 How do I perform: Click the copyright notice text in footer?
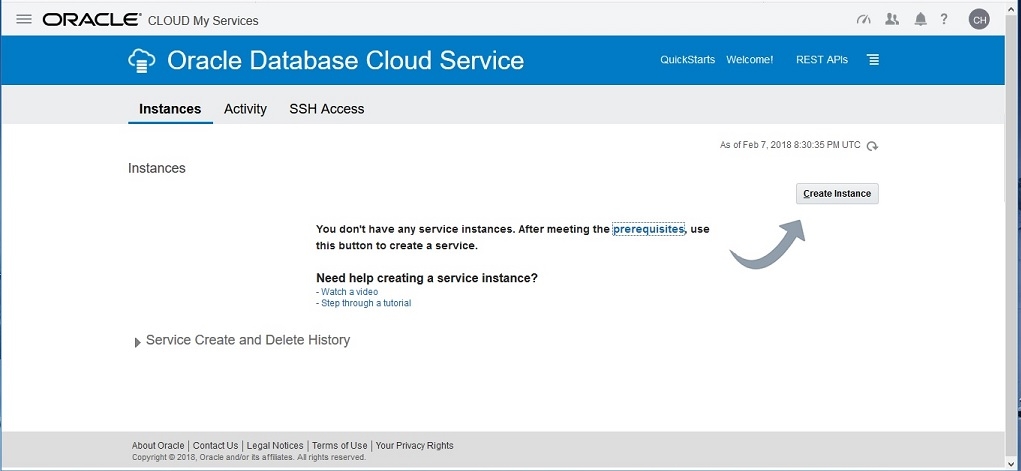point(249,457)
